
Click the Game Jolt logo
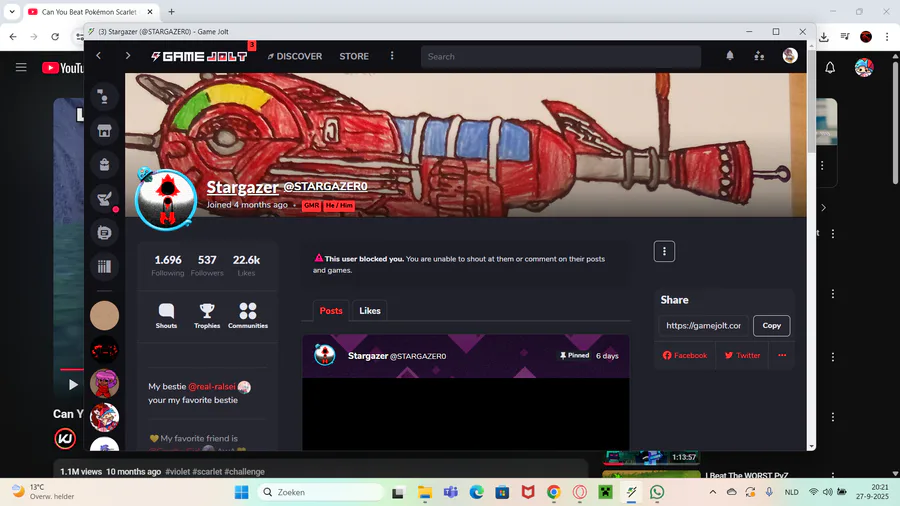[199, 56]
